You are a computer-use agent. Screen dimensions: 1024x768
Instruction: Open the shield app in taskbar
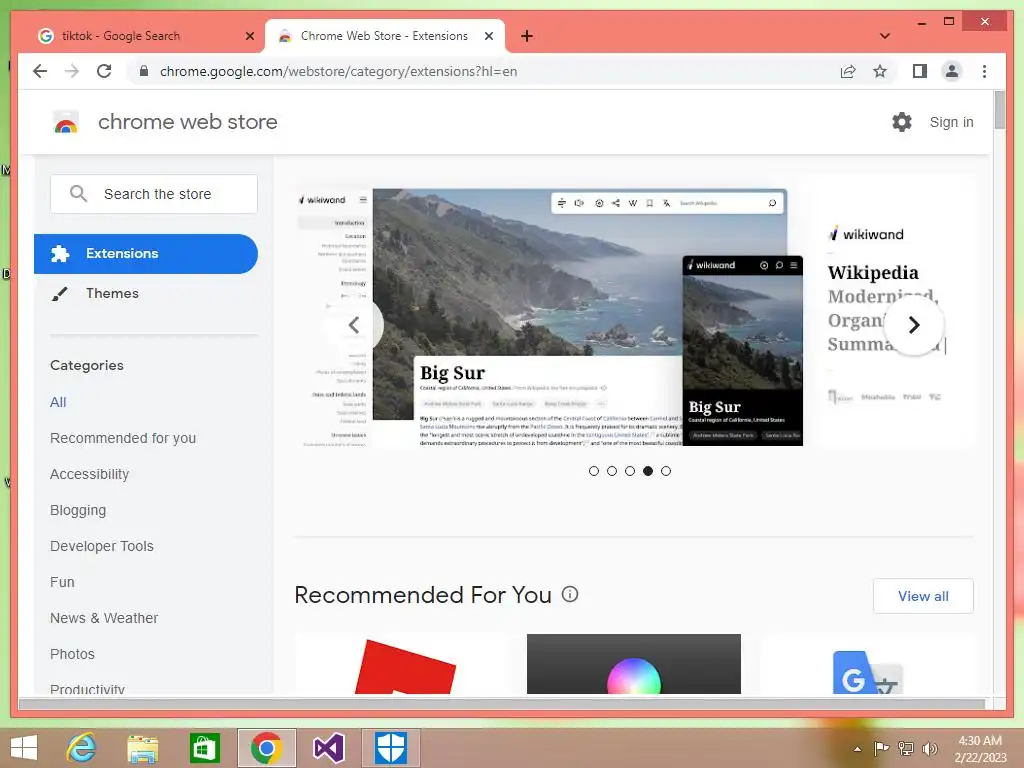(391, 748)
